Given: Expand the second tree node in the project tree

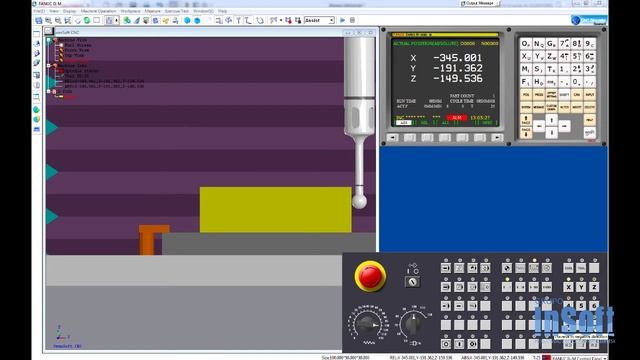Looking at the screenshot, I should pos(49,65).
